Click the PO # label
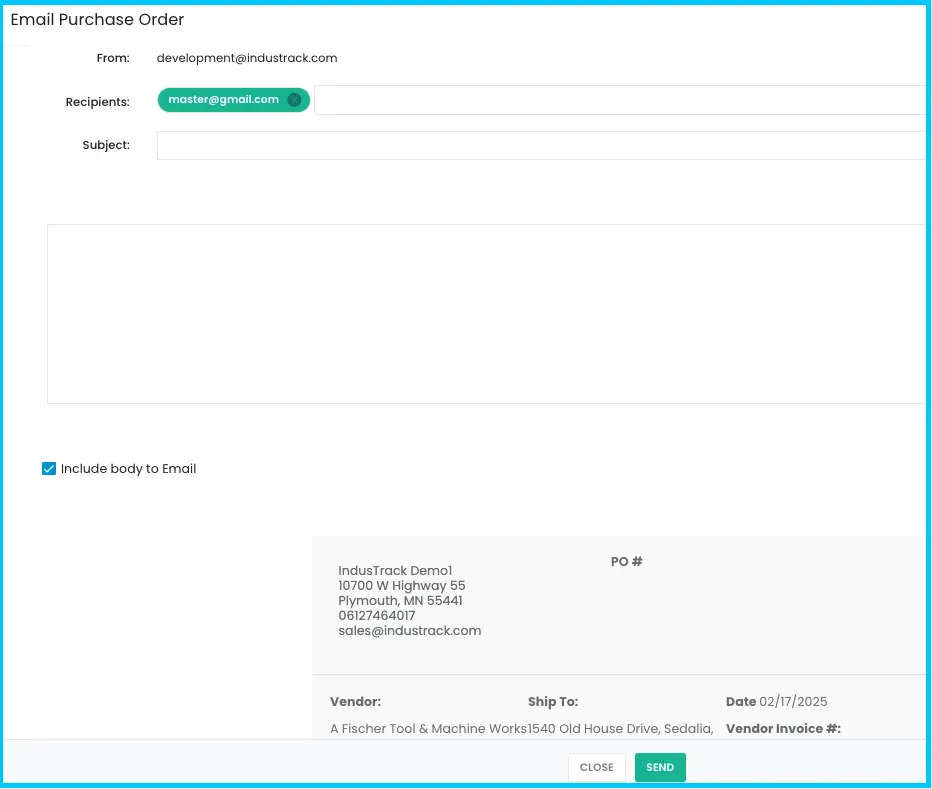 [x=626, y=561]
